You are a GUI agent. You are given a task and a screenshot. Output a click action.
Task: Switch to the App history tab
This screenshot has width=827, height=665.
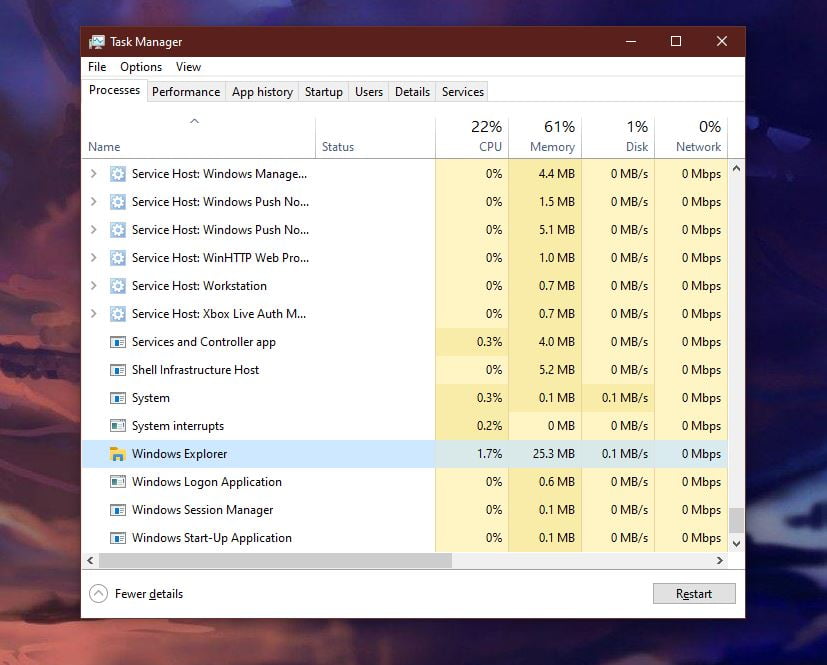(262, 92)
